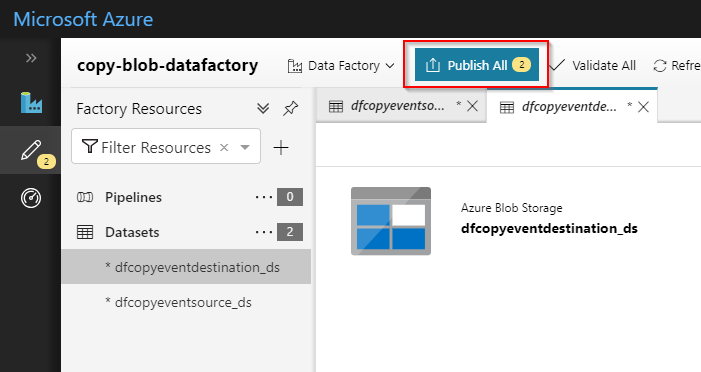This screenshot has height=372, width=701.
Task: Pin the Factory Resources panel
Action: (291, 108)
